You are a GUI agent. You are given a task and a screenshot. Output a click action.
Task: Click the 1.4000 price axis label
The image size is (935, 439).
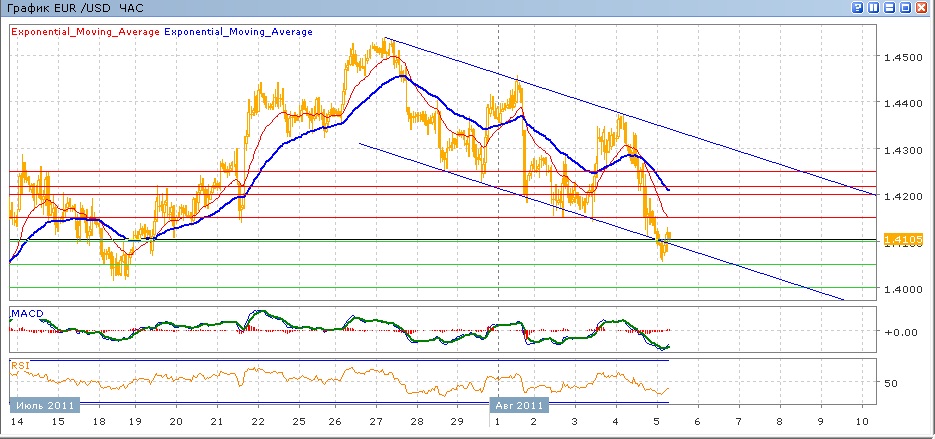coord(901,289)
